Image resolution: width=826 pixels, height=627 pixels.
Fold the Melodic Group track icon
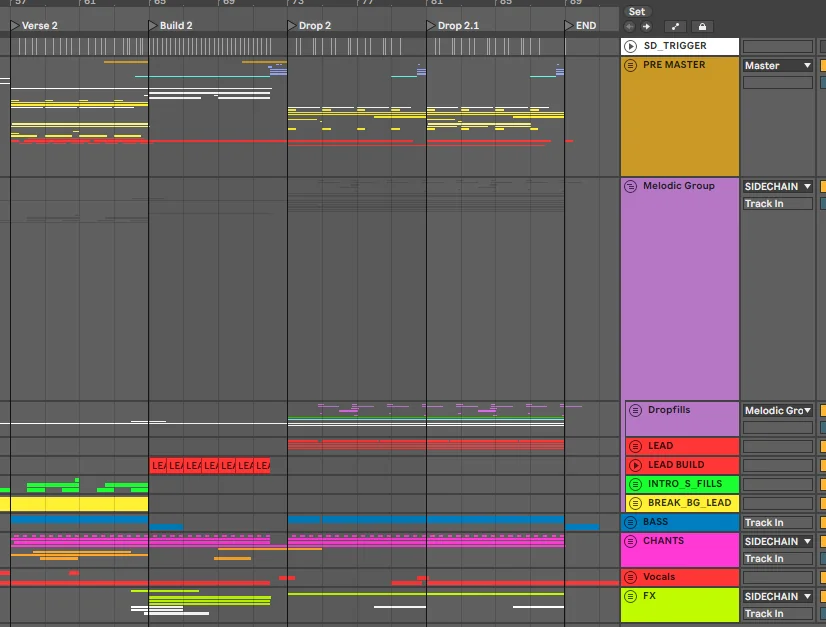(x=630, y=187)
